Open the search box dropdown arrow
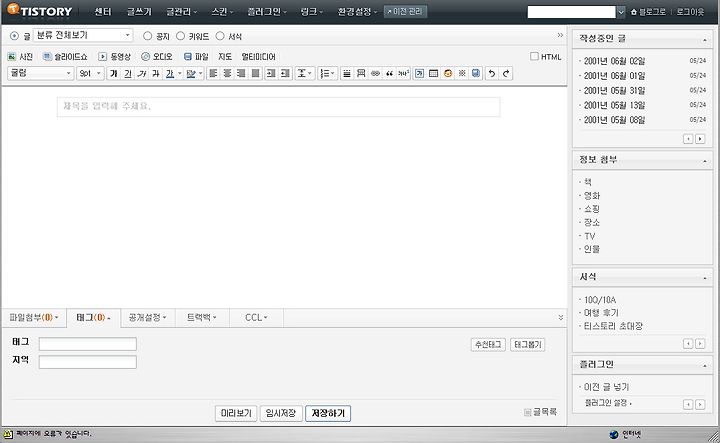 tap(621, 12)
